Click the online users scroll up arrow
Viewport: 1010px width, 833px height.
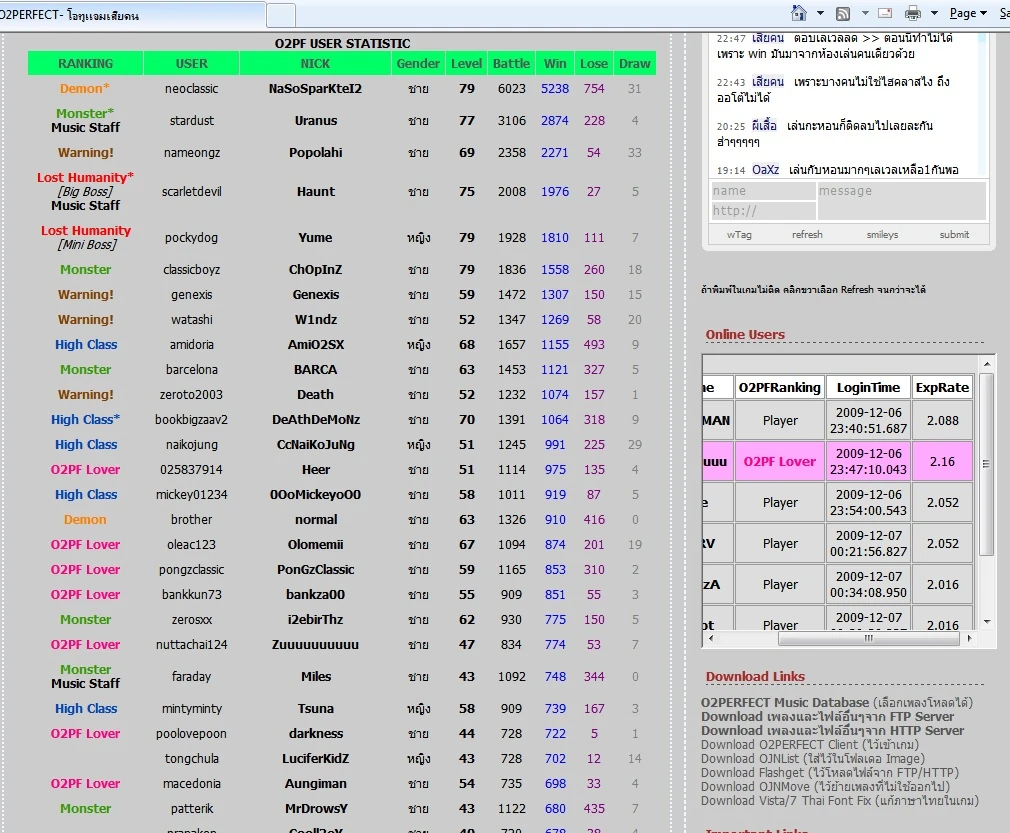(986, 365)
